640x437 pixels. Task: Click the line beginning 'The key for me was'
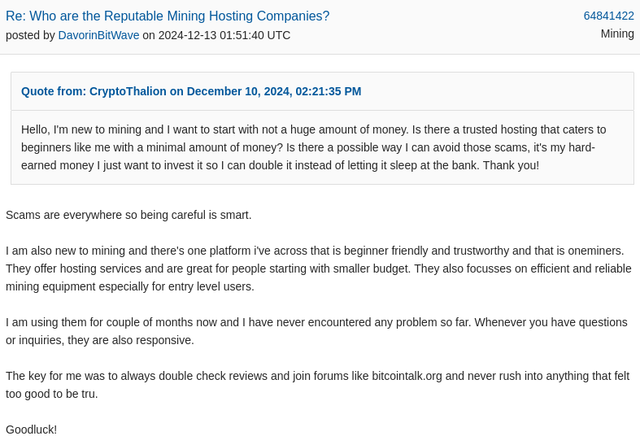318,376
